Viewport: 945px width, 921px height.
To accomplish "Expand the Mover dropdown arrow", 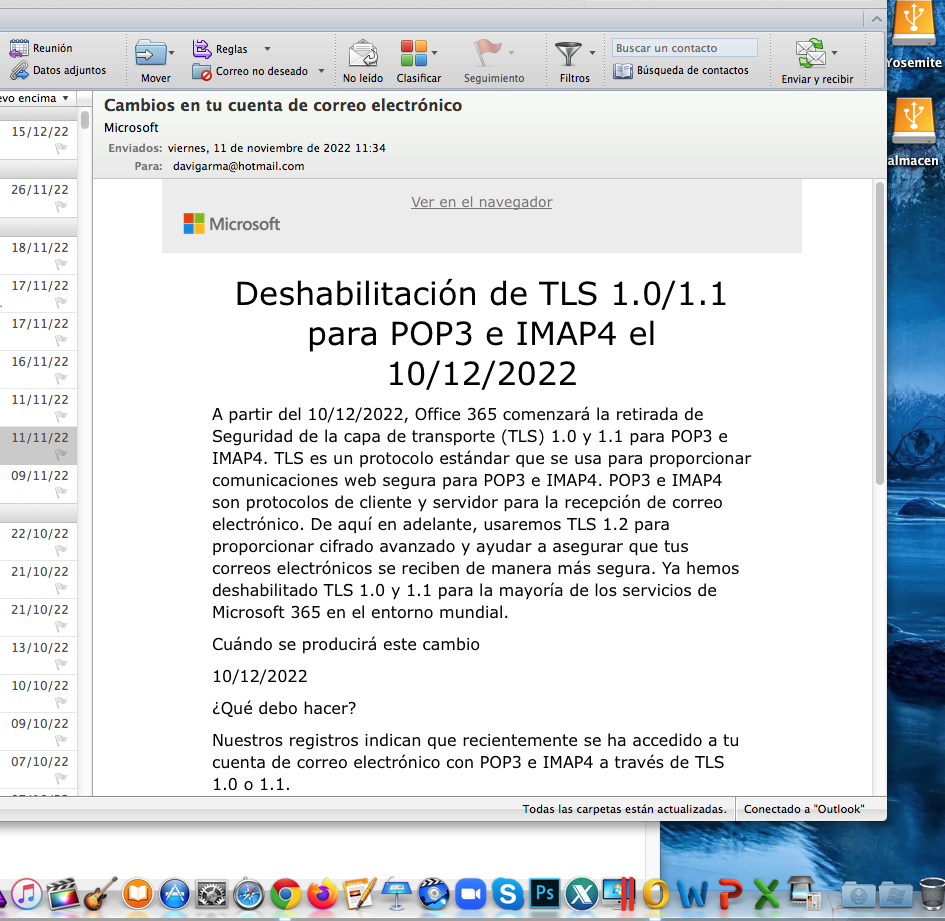I will tap(172, 53).
